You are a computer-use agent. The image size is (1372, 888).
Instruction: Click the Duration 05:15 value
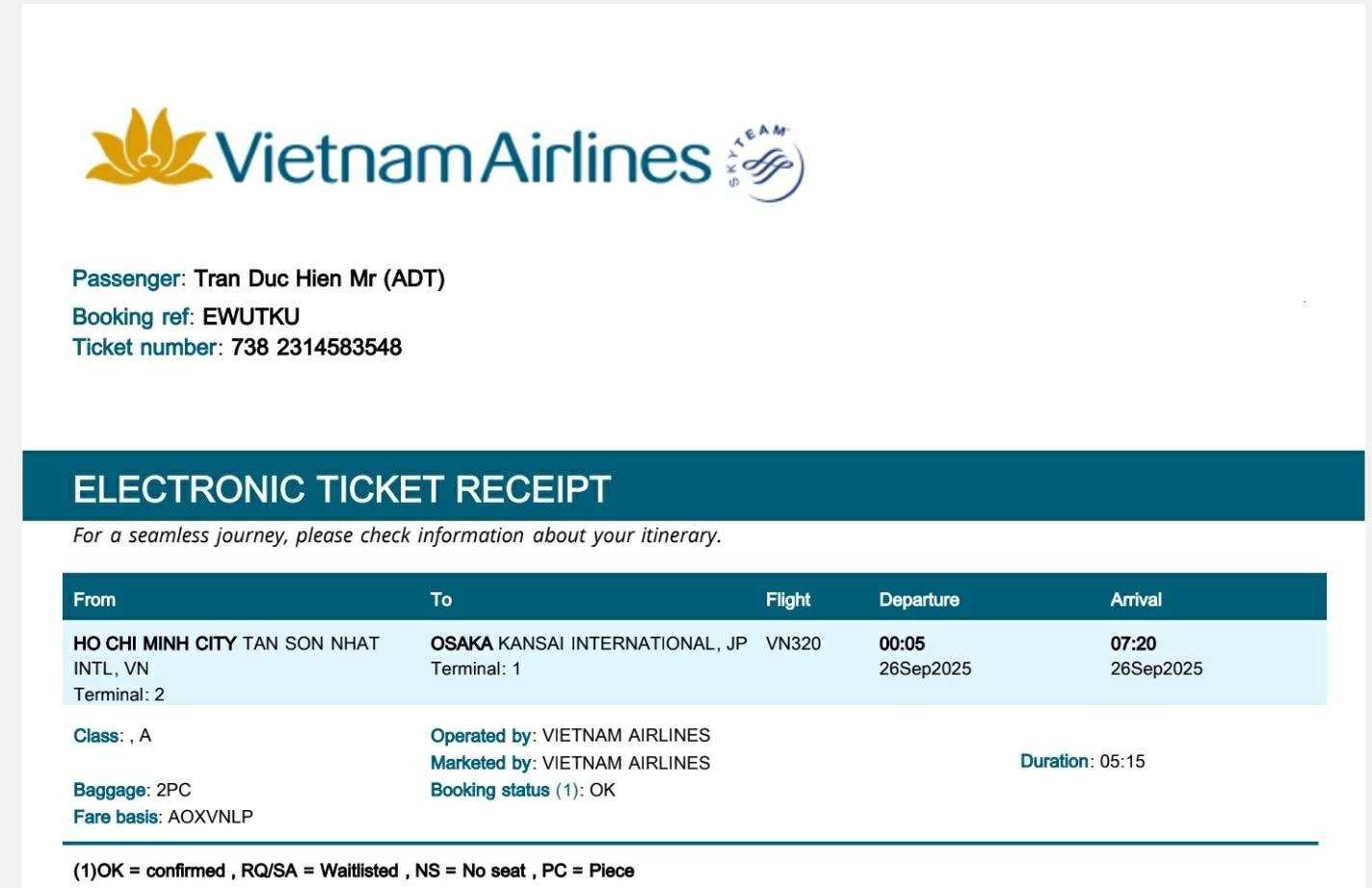tap(1121, 762)
